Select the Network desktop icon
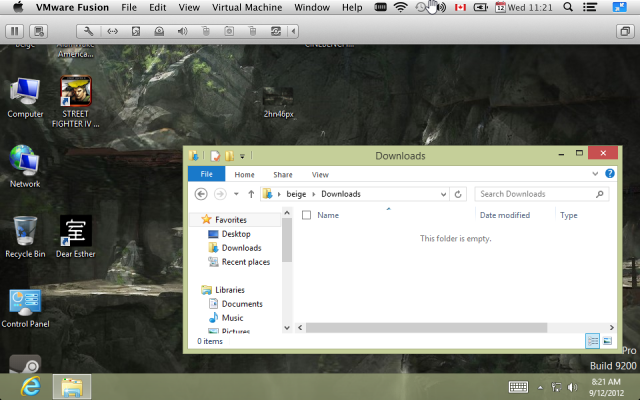This screenshot has width=640, height=400. (25, 167)
